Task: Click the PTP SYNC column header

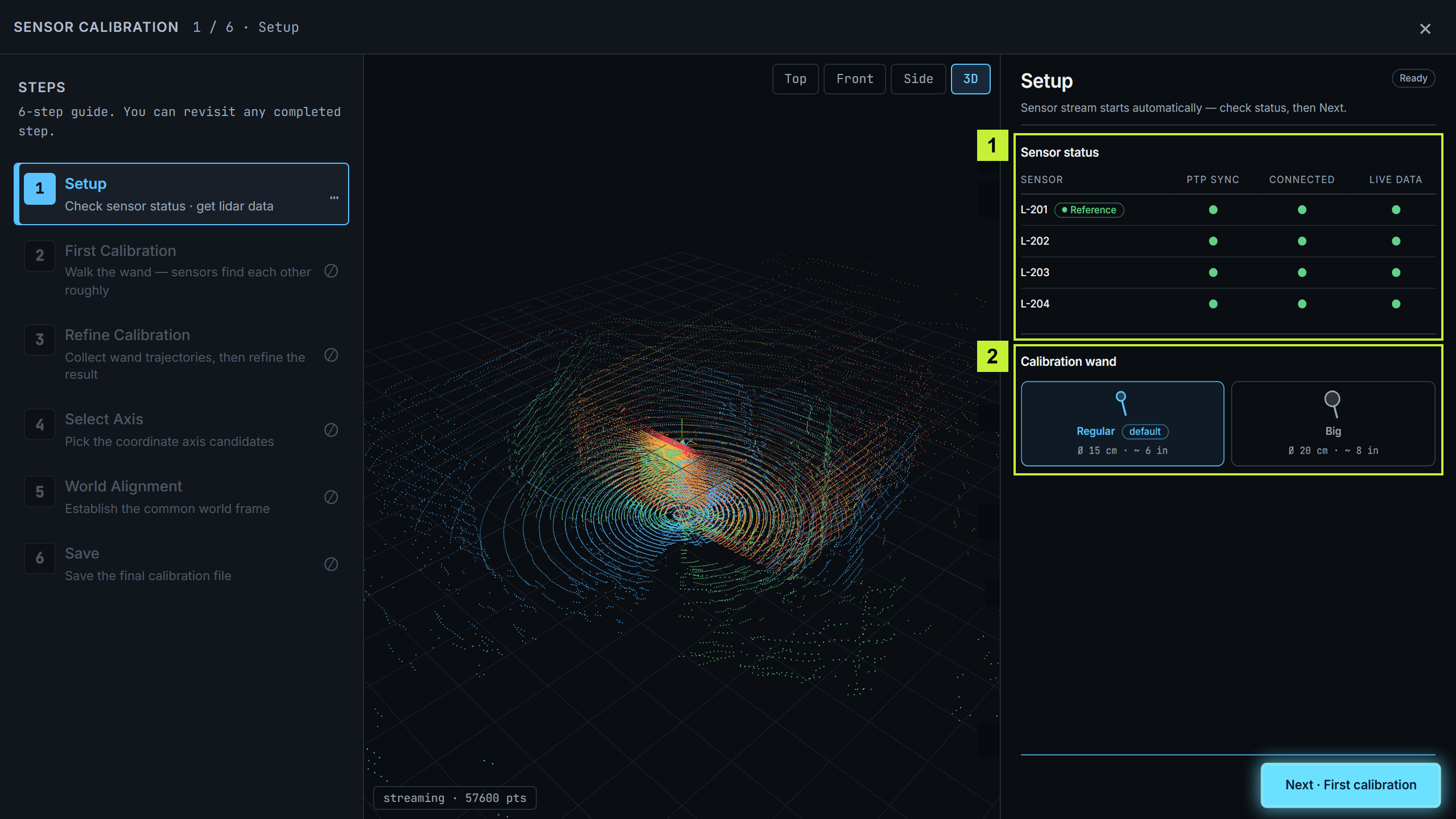Action: pos(1213,180)
